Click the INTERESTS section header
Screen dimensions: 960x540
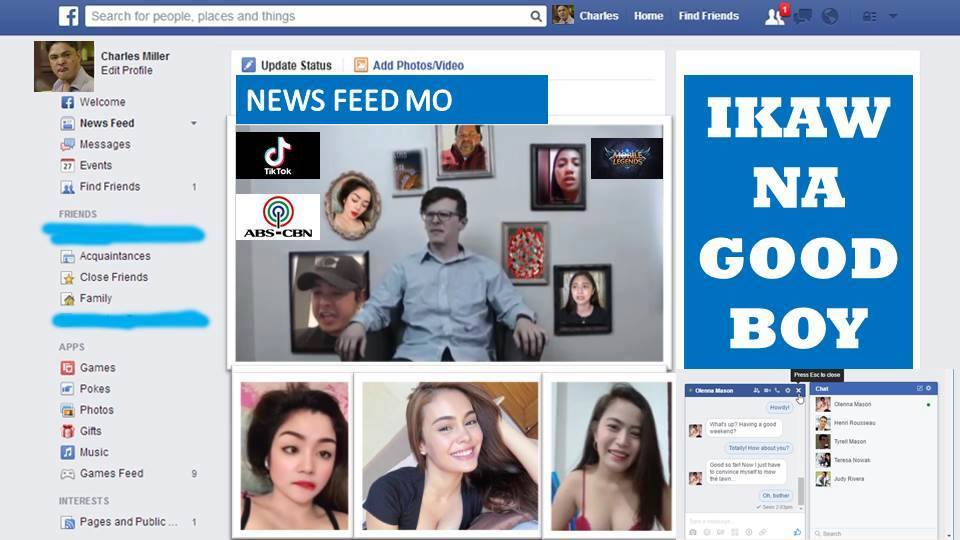(84, 501)
